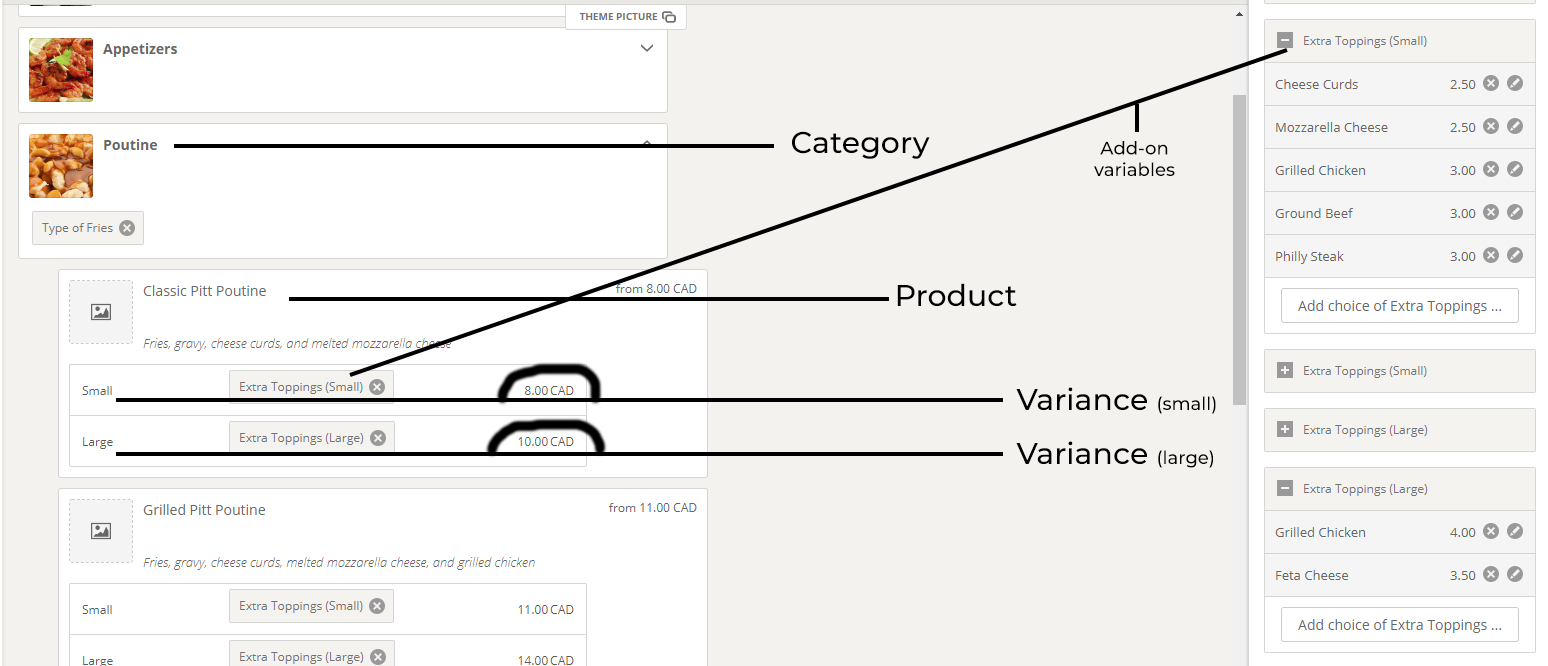Click Classic Pitt Poutine image placeholder
This screenshot has width=1548, height=666.
[x=101, y=312]
